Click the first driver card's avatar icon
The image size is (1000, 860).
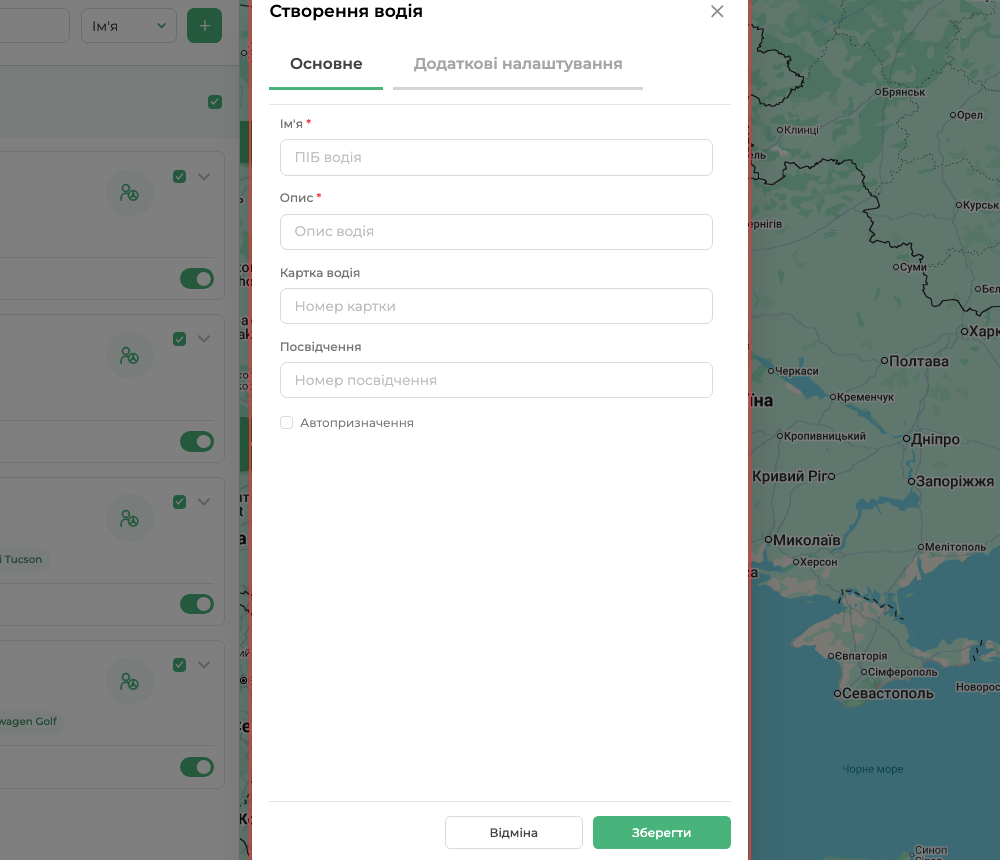click(129, 193)
